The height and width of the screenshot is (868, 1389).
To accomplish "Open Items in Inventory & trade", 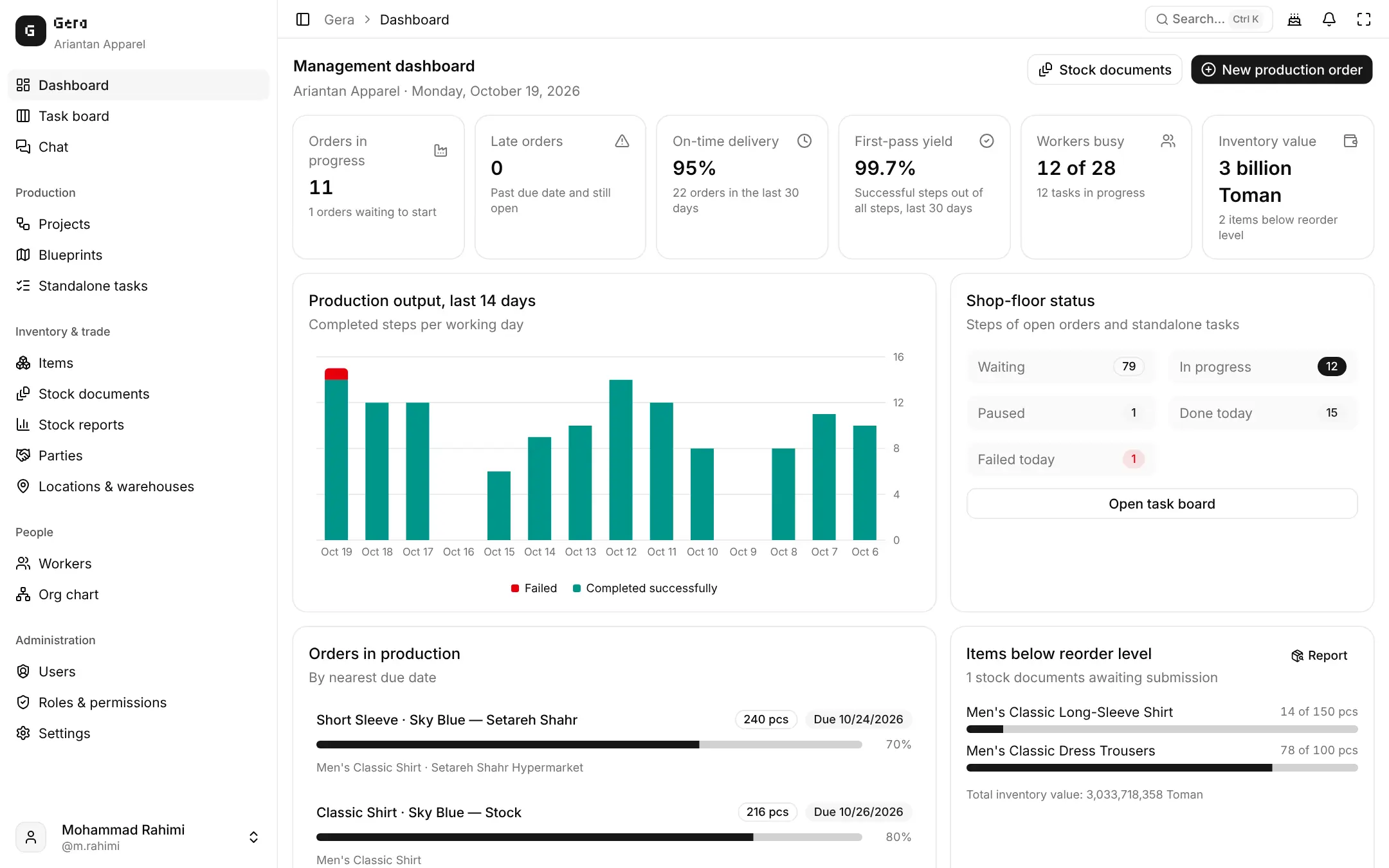I will click(138, 363).
